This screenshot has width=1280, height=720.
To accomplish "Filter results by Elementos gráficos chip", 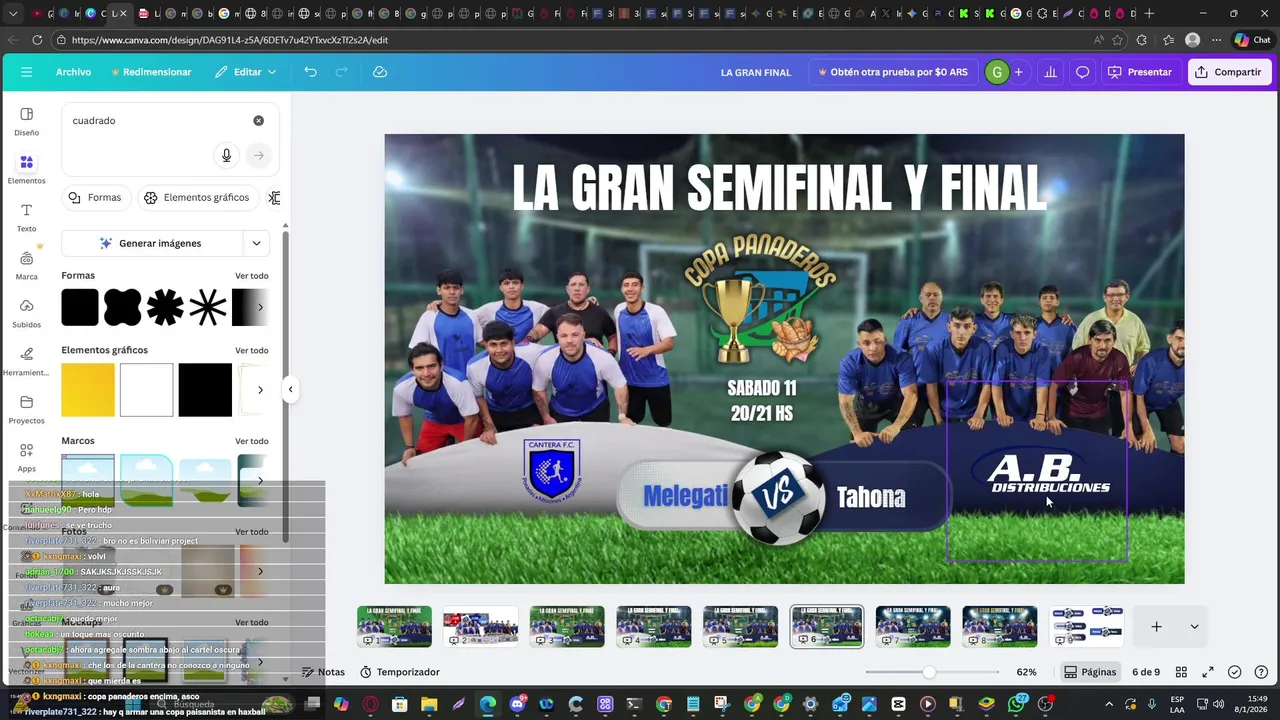I will [x=197, y=198].
